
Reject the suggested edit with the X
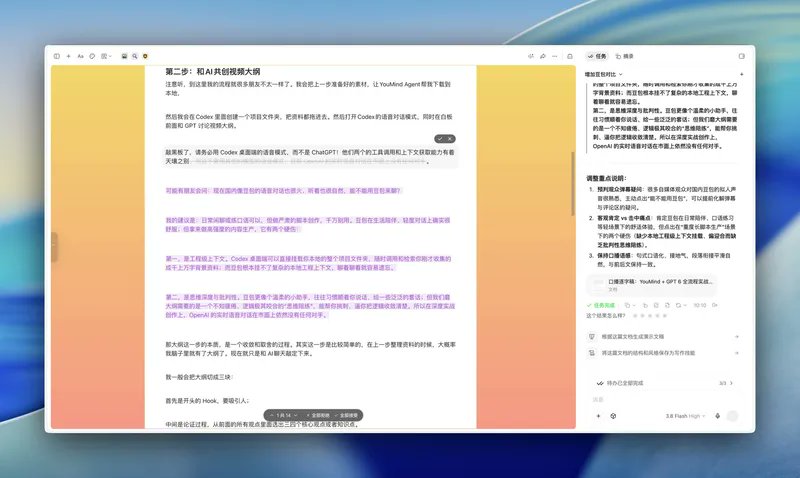pyautogui.click(x=449, y=139)
